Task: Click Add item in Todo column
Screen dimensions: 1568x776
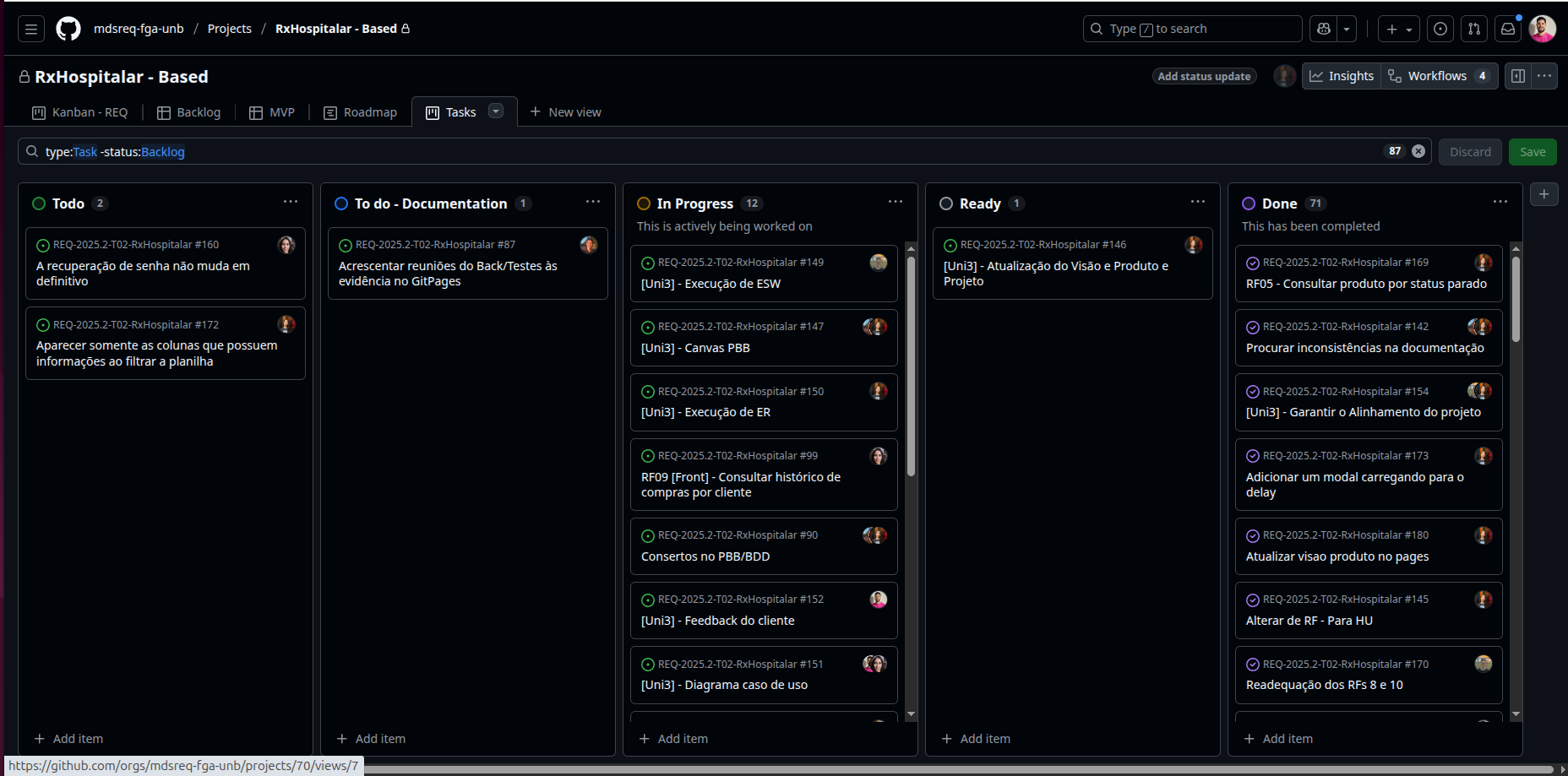Action: pyautogui.click(x=69, y=739)
